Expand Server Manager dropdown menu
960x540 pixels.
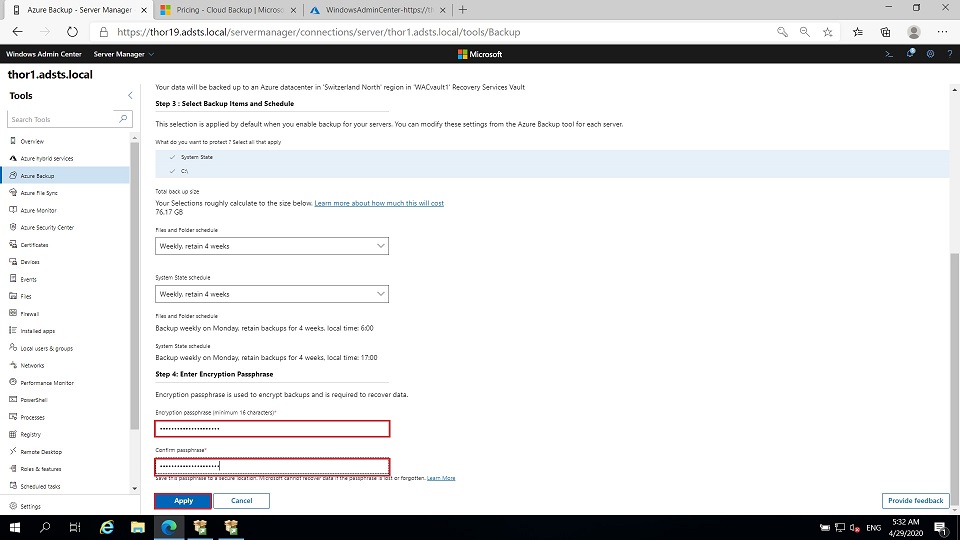click(123, 54)
